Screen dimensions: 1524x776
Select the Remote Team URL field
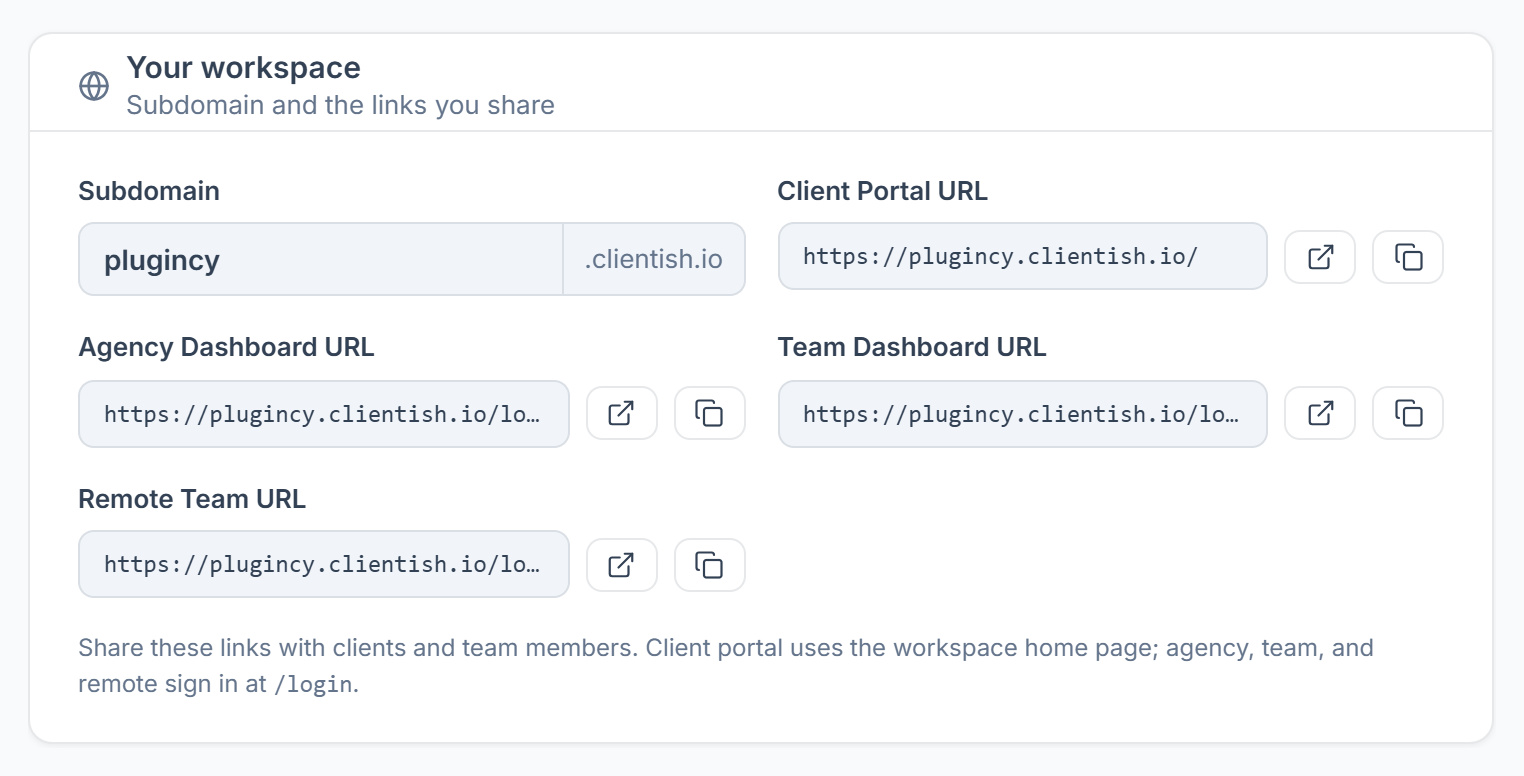[x=324, y=564]
